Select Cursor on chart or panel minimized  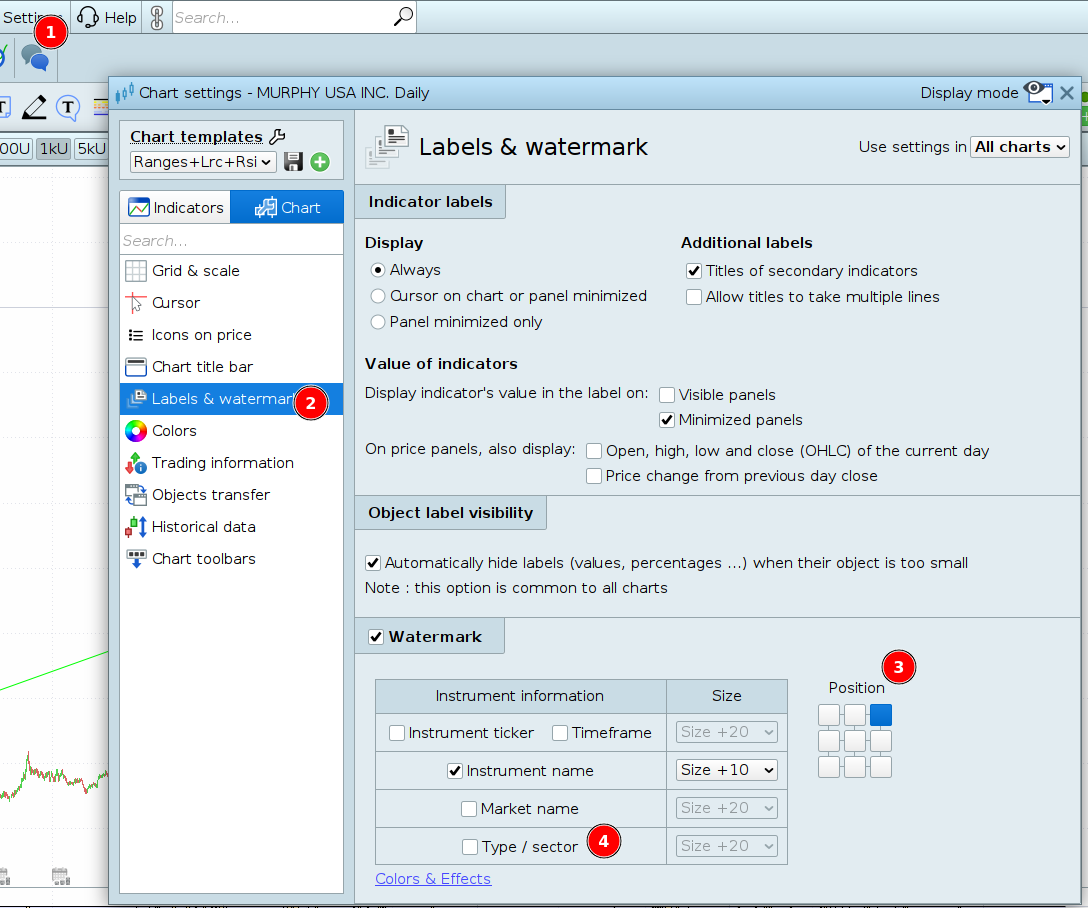[x=377, y=296]
